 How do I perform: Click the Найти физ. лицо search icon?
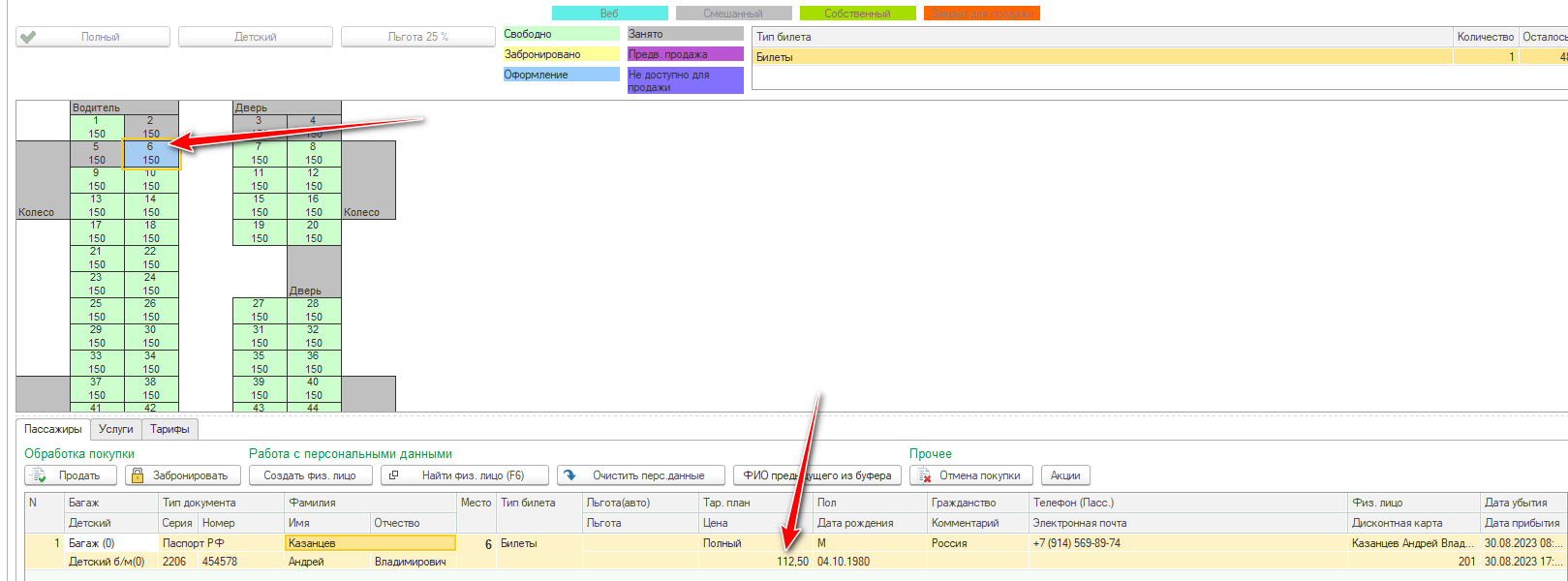pyautogui.click(x=394, y=475)
